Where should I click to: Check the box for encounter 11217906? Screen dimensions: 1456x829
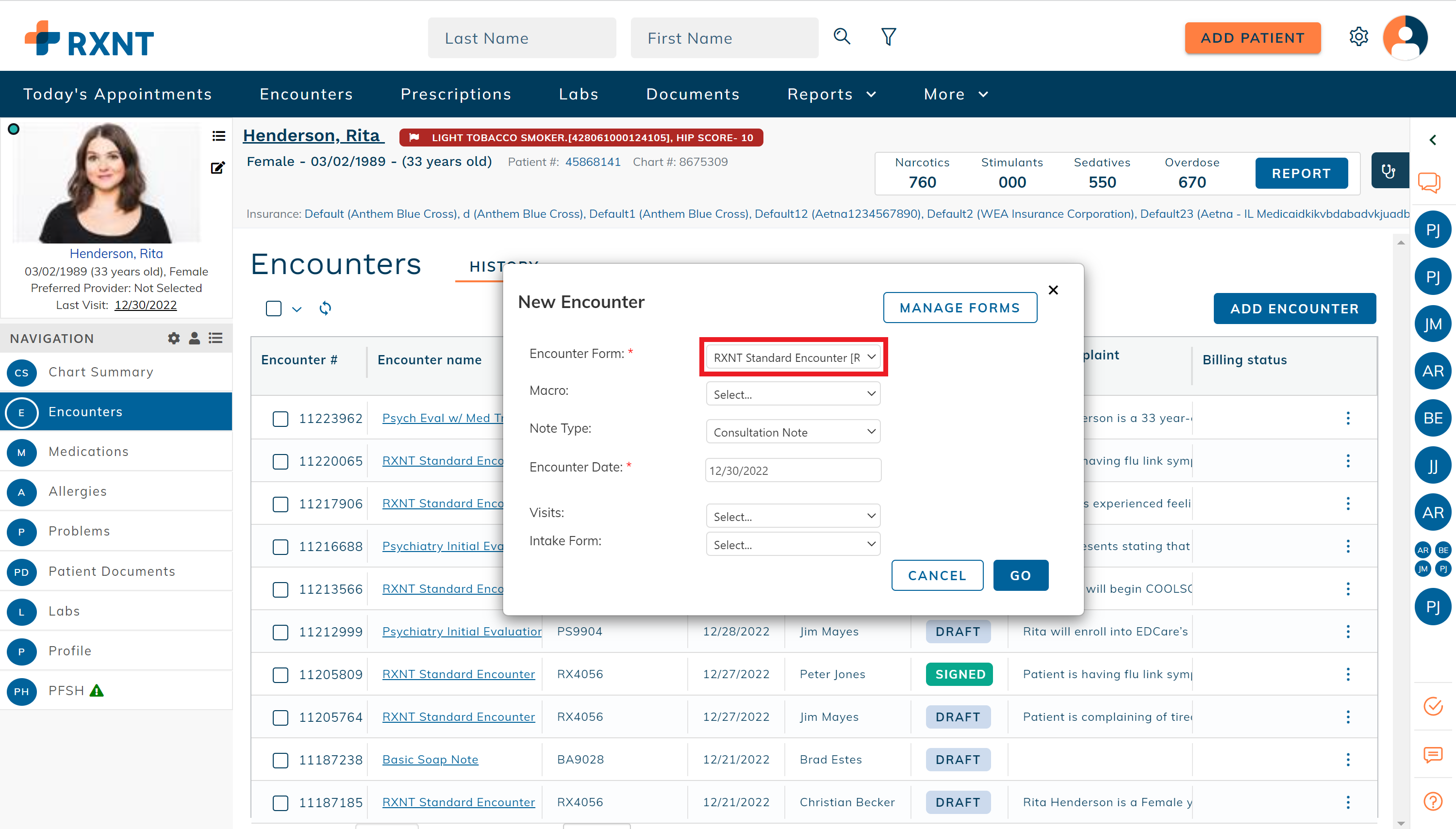point(280,504)
